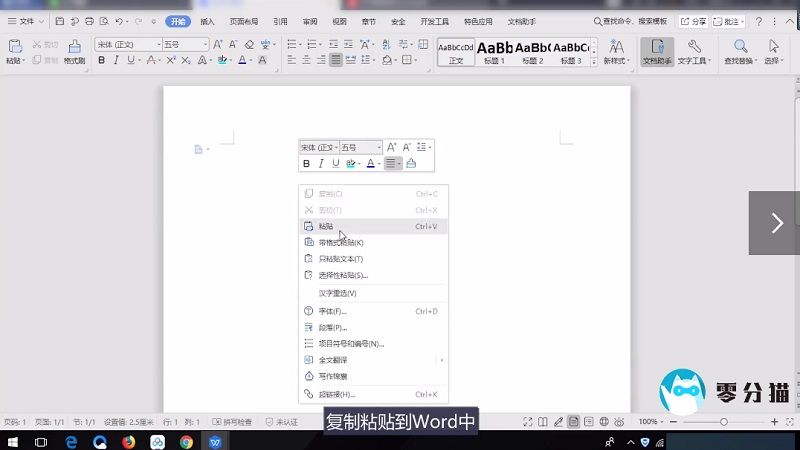Viewport: 800px width, 450px height.
Task: Adjust the zoom slider in status bar
Action: (x=724, y=422)
